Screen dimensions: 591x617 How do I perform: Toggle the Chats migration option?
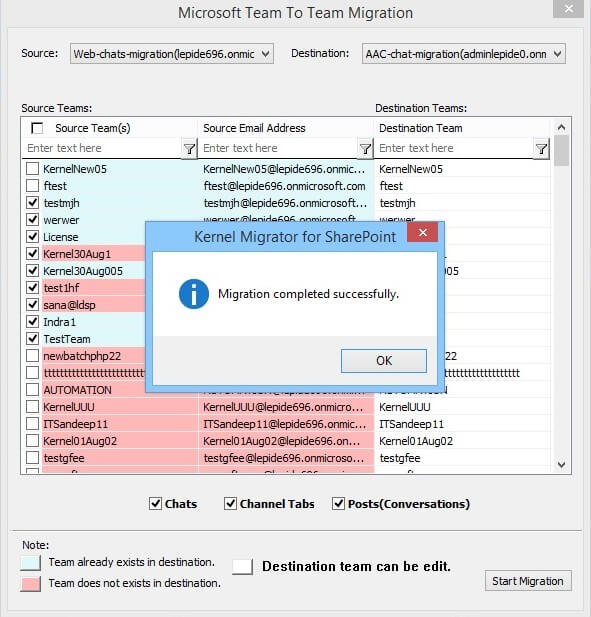(x=155, y=504)
